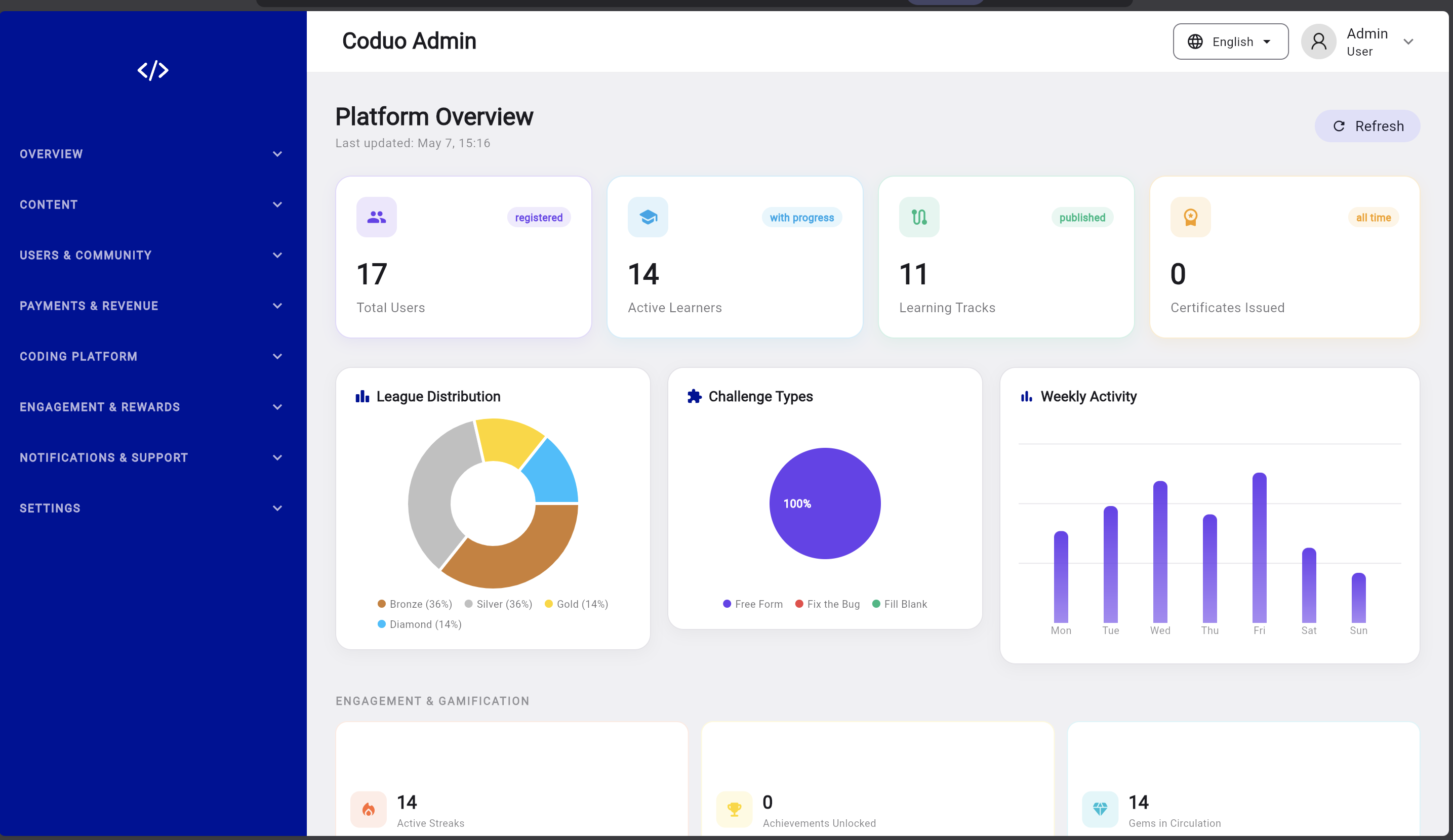Click the Learning Tracks route icon

(919, 217)
